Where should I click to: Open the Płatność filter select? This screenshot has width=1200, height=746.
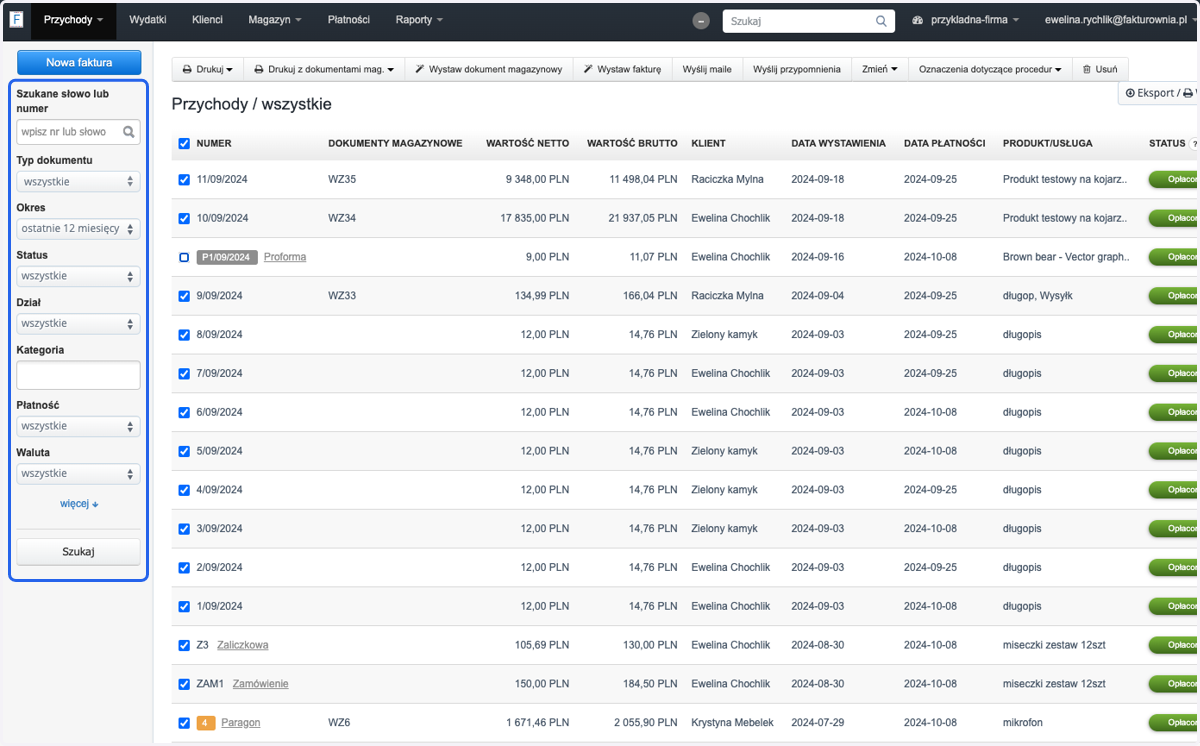[x=78, y=426]
